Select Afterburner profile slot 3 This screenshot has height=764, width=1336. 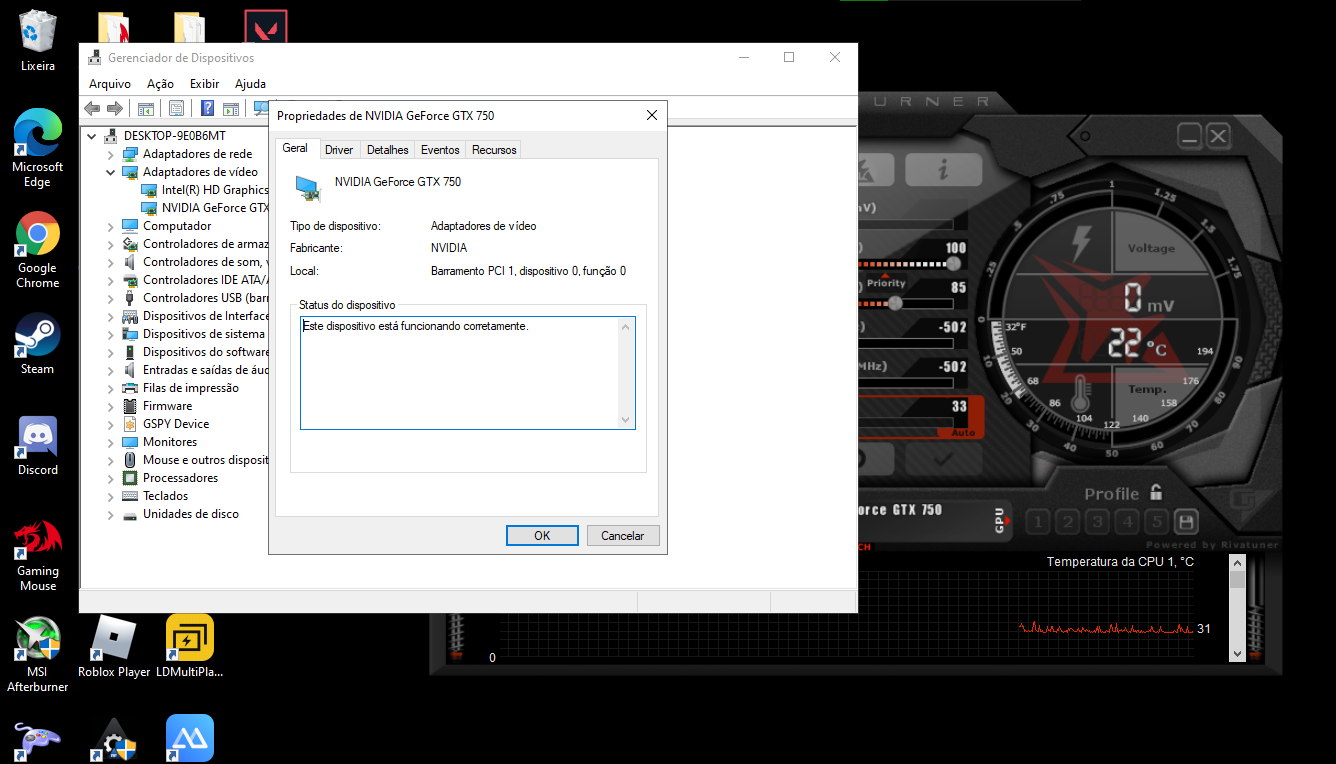(1098, 522)
